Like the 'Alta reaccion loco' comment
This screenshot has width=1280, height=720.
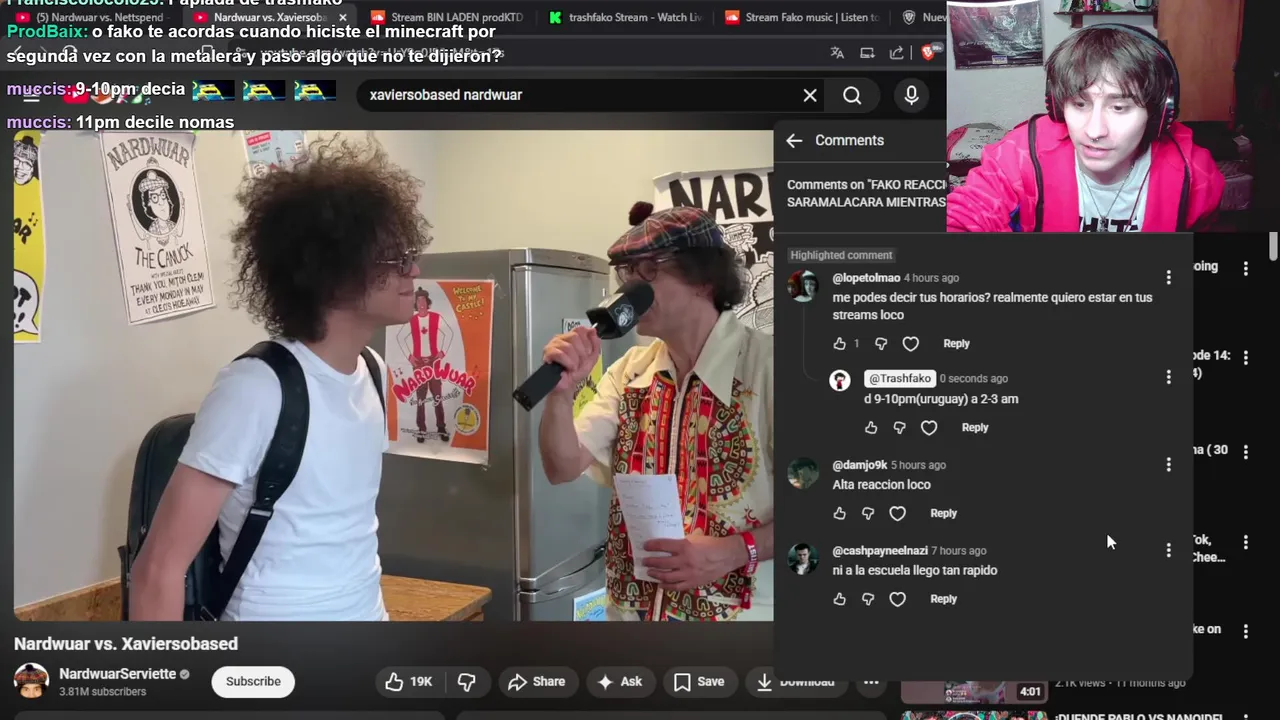(839, 514)
